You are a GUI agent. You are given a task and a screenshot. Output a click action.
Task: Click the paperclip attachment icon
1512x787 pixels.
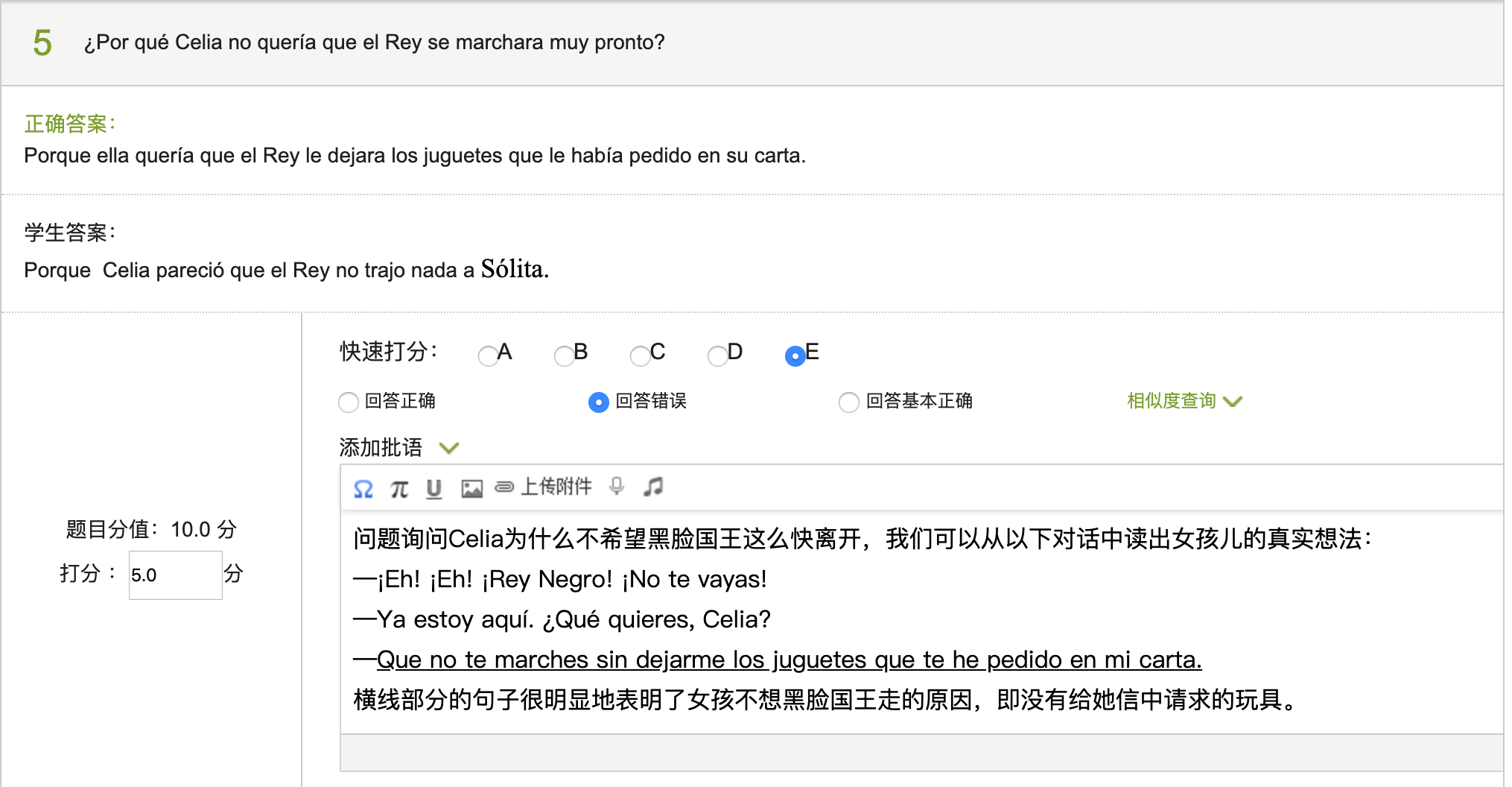[x=504, y=487]
